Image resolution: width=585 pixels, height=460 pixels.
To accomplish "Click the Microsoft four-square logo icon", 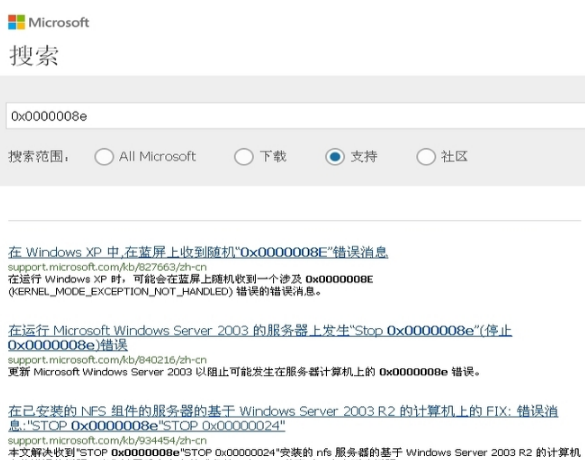I will [x=16, y=22].
